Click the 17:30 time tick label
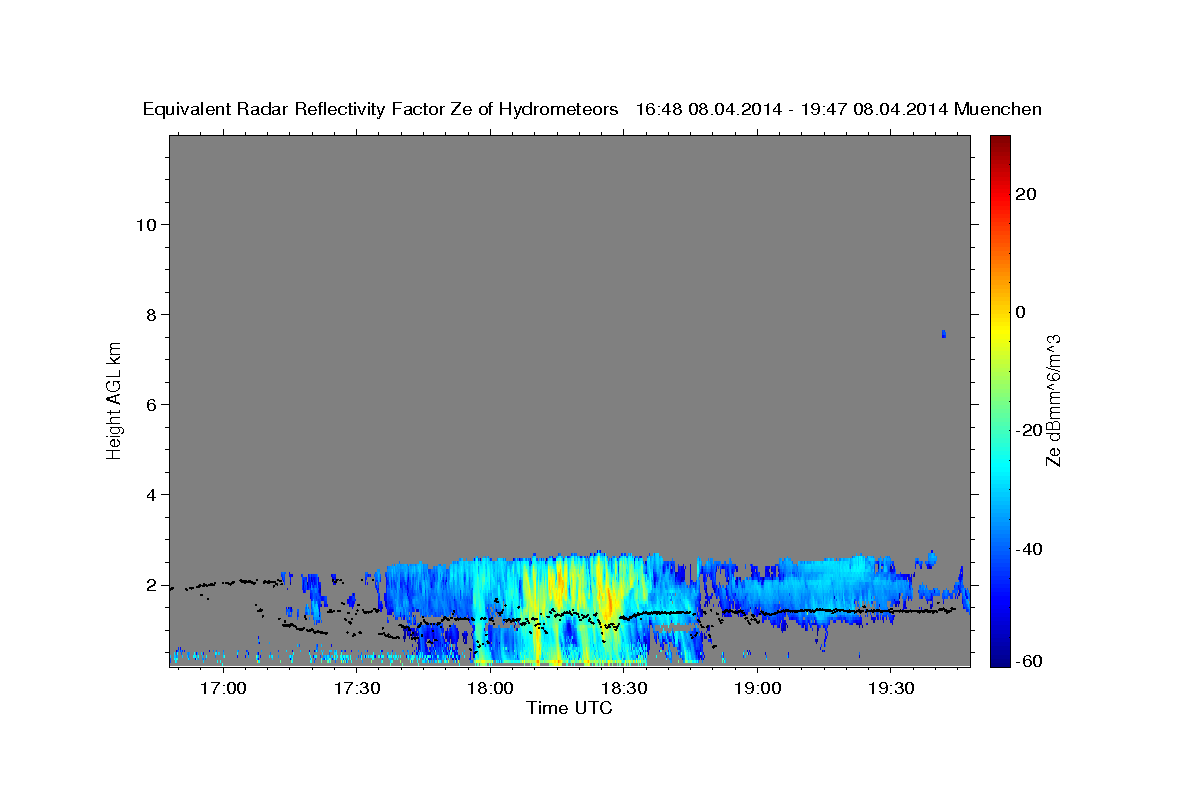The height and width of the screenshot is (800, 1200). coord(357,689)
